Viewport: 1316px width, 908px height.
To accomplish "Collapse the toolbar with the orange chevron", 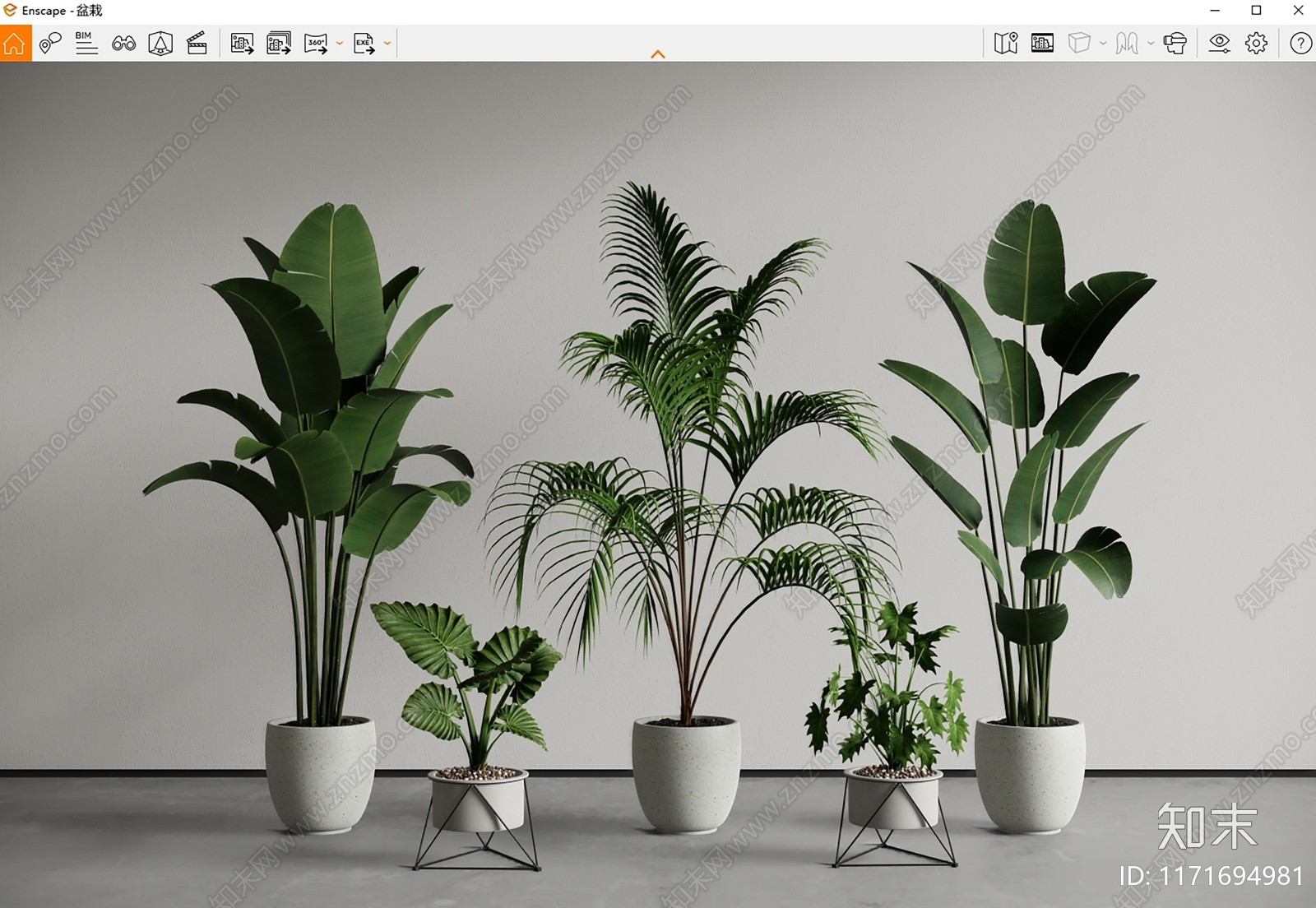I will click(658, 54).
